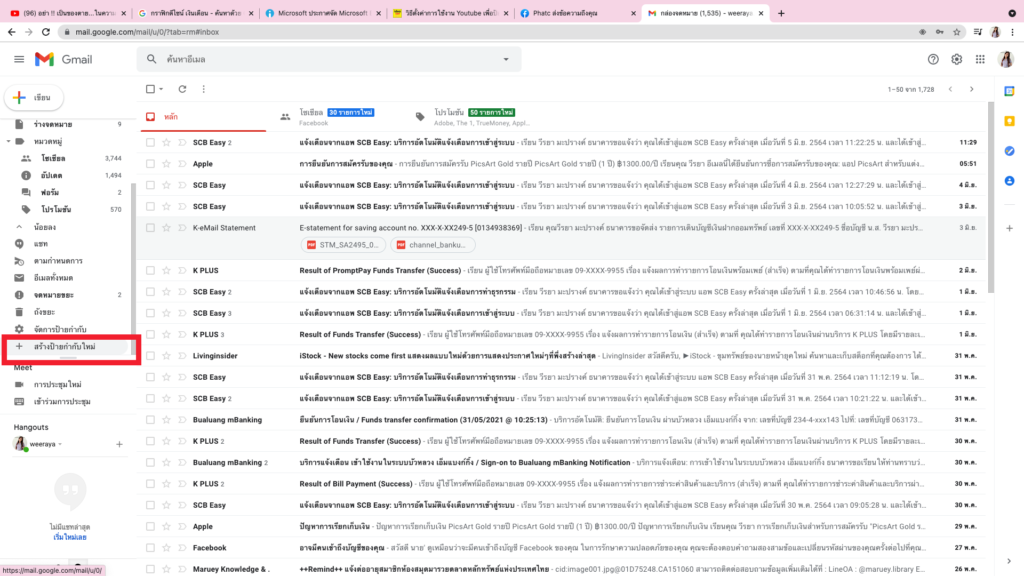Open the more options three-dot menu above inbox

tap(204, 89)
